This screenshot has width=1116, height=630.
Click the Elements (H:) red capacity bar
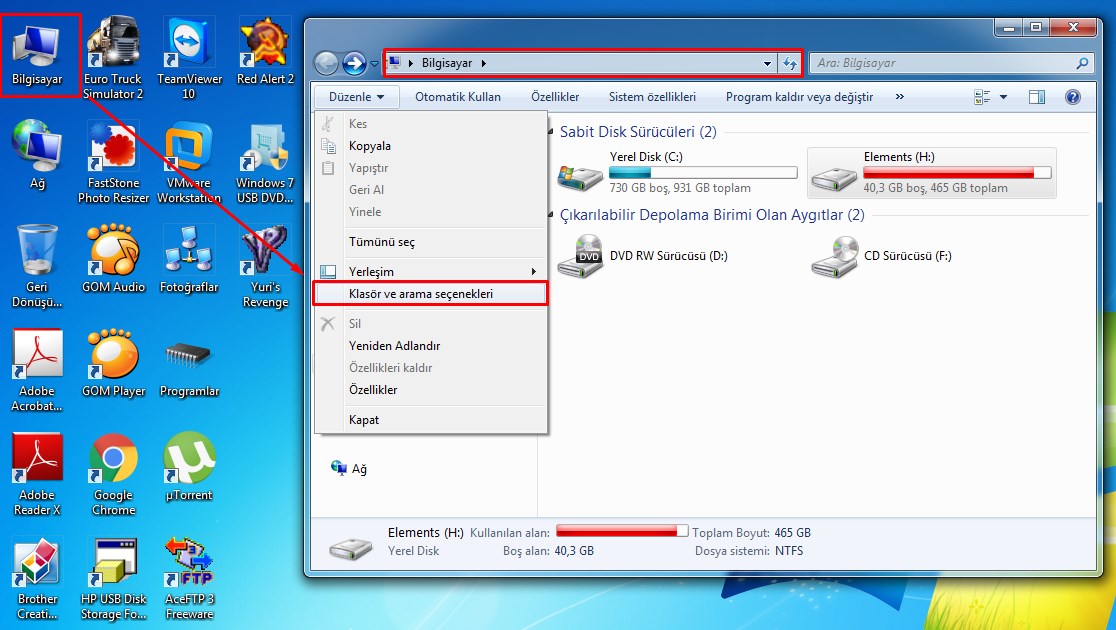(x=958, y=173)
